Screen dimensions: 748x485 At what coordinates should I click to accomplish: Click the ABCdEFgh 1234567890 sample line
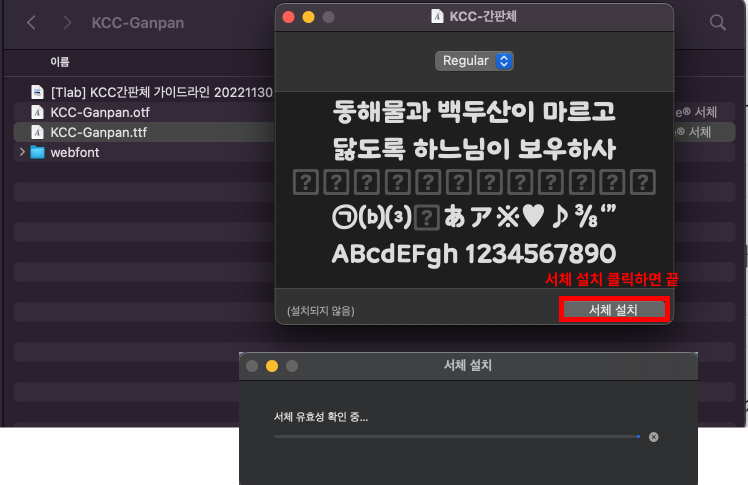(x=474, y=254)
